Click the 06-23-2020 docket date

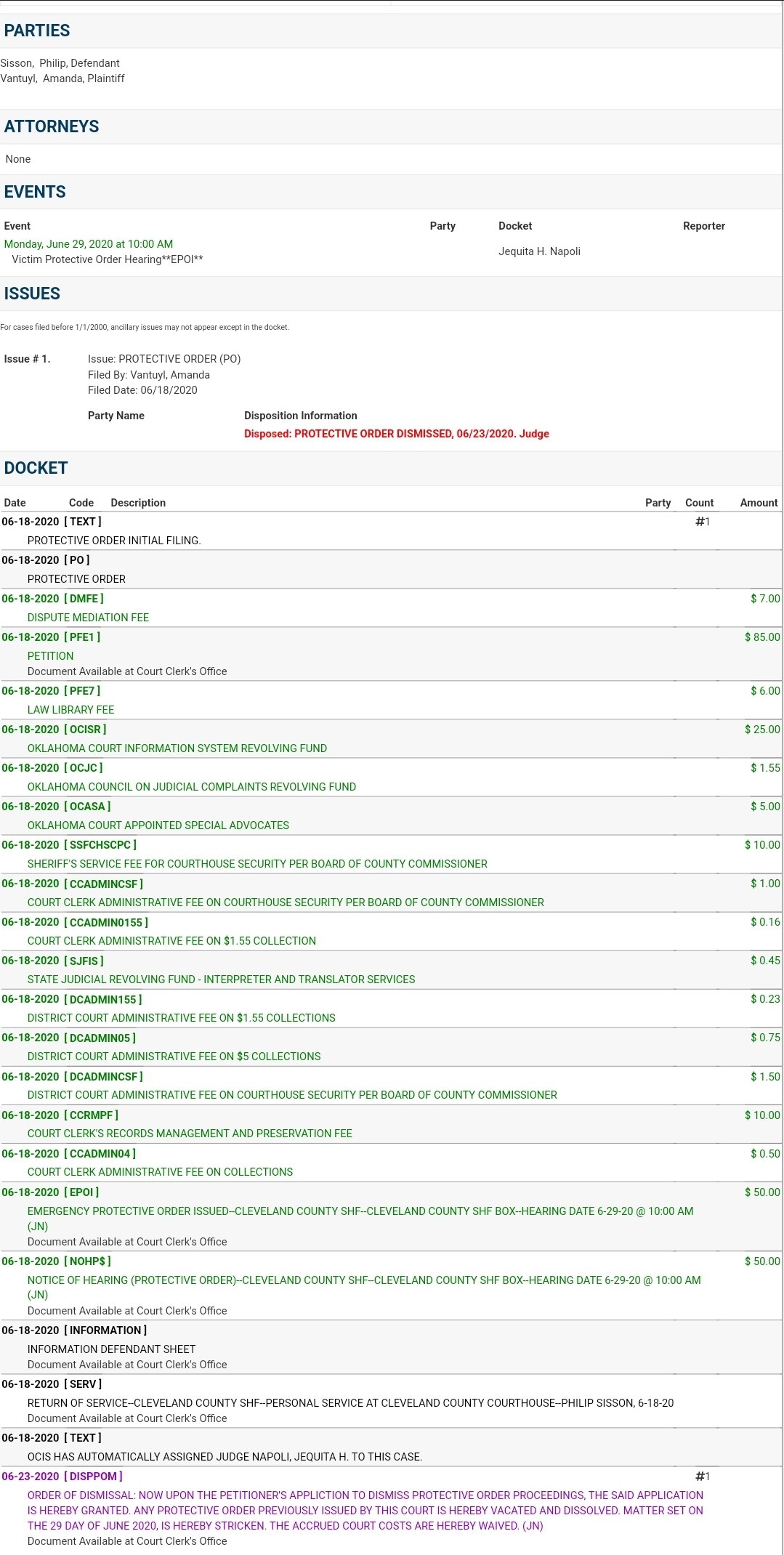coord(31,1477)
